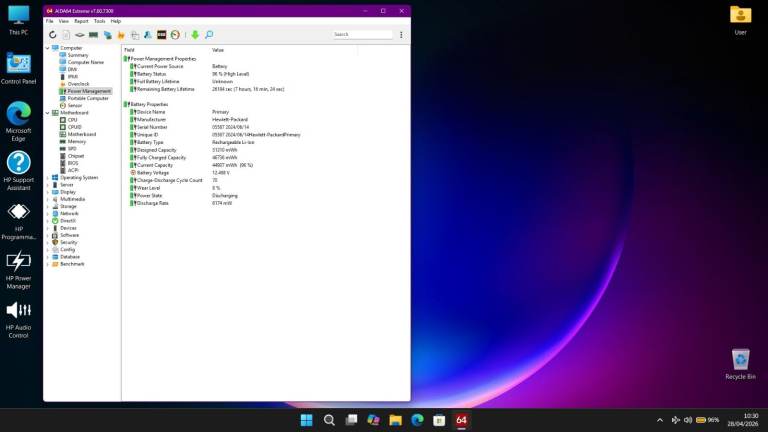Open HP Support Assistant desktop icon

(19, 170)
